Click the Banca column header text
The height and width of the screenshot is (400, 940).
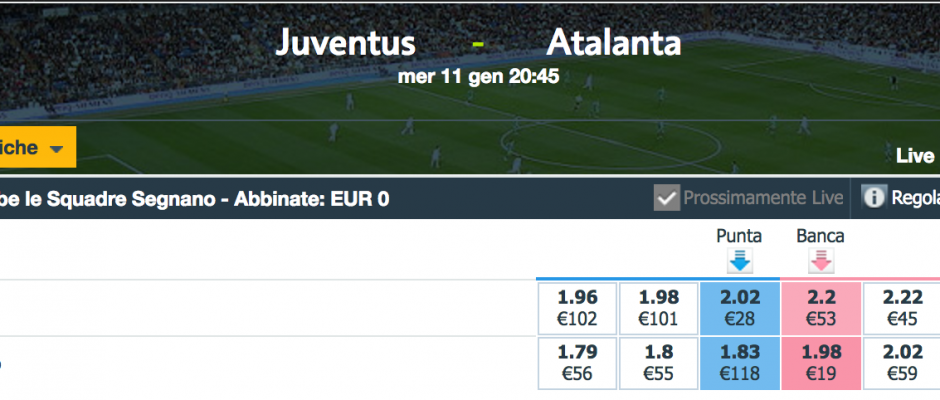820,236
